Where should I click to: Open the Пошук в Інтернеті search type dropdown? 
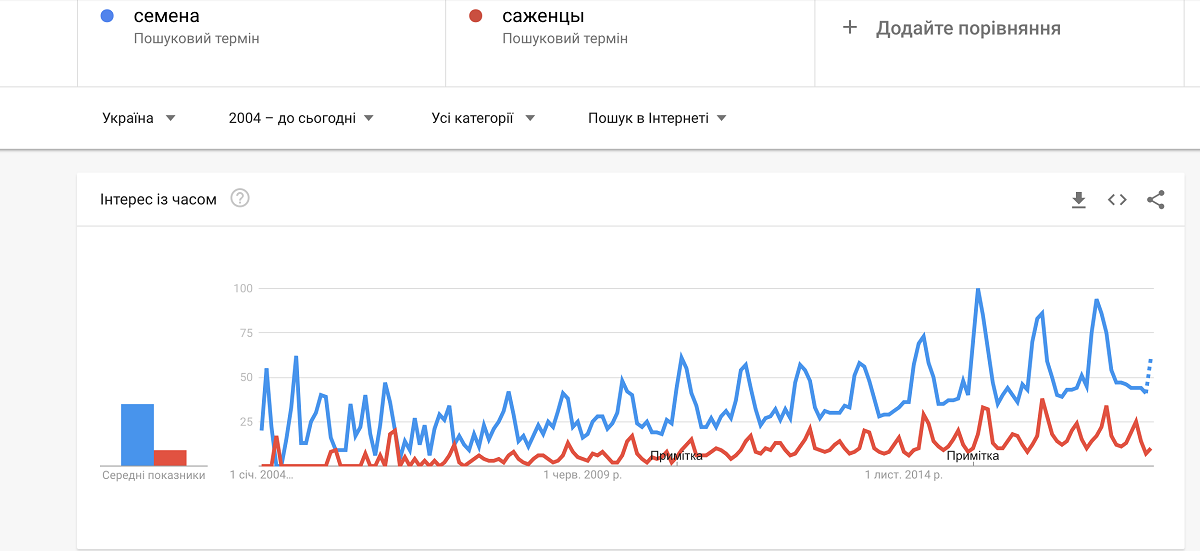click(x=657, y=118)
